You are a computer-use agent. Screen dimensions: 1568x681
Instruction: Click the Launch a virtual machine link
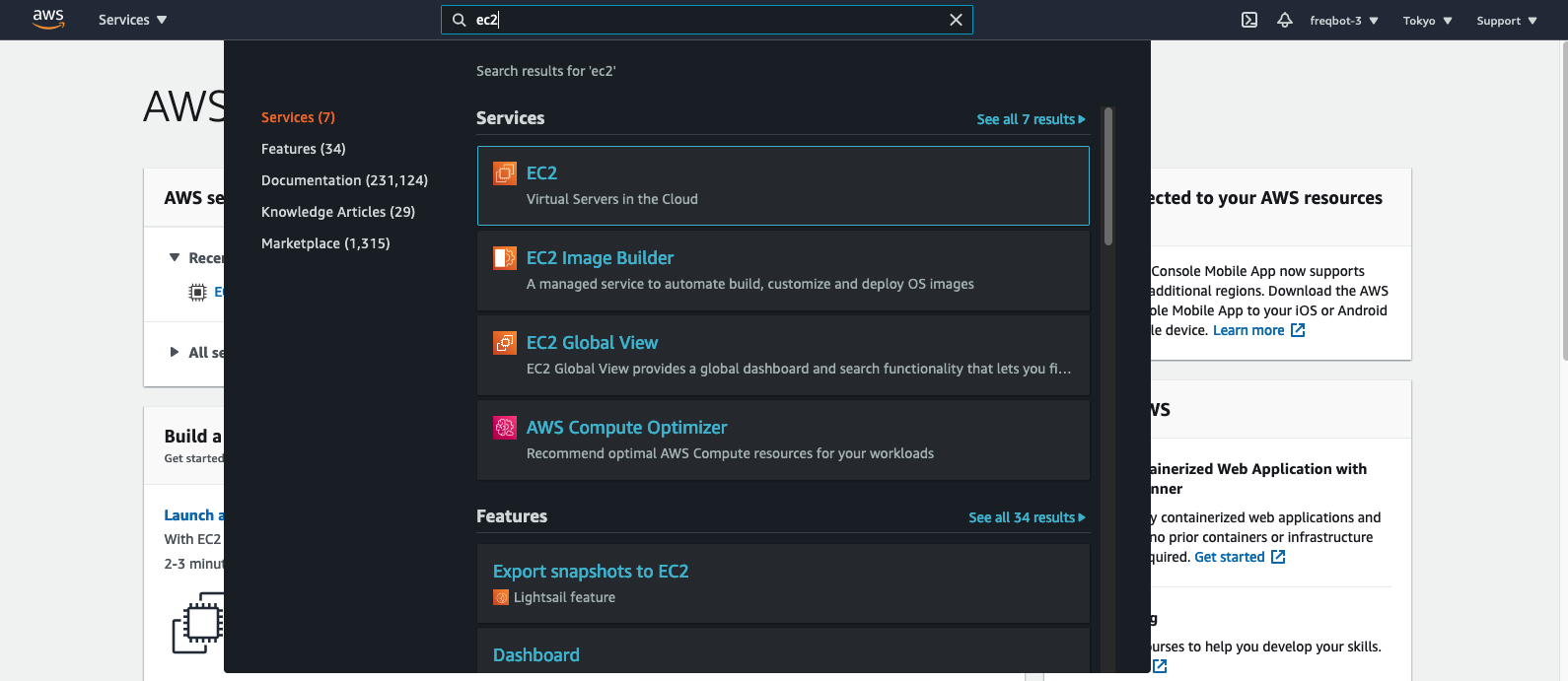pos(194,515)
